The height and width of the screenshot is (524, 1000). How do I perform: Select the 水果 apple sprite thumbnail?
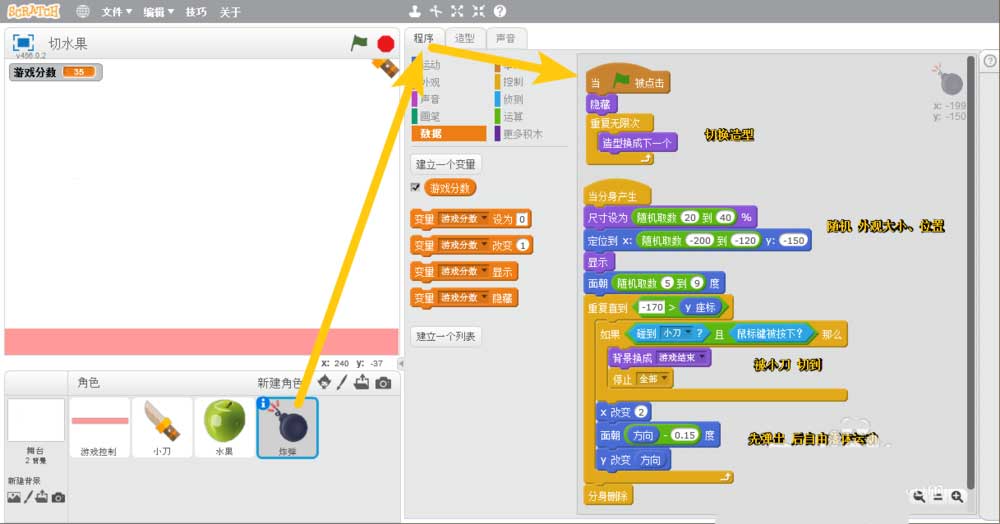pyautogui.click(x=225, y=424)
